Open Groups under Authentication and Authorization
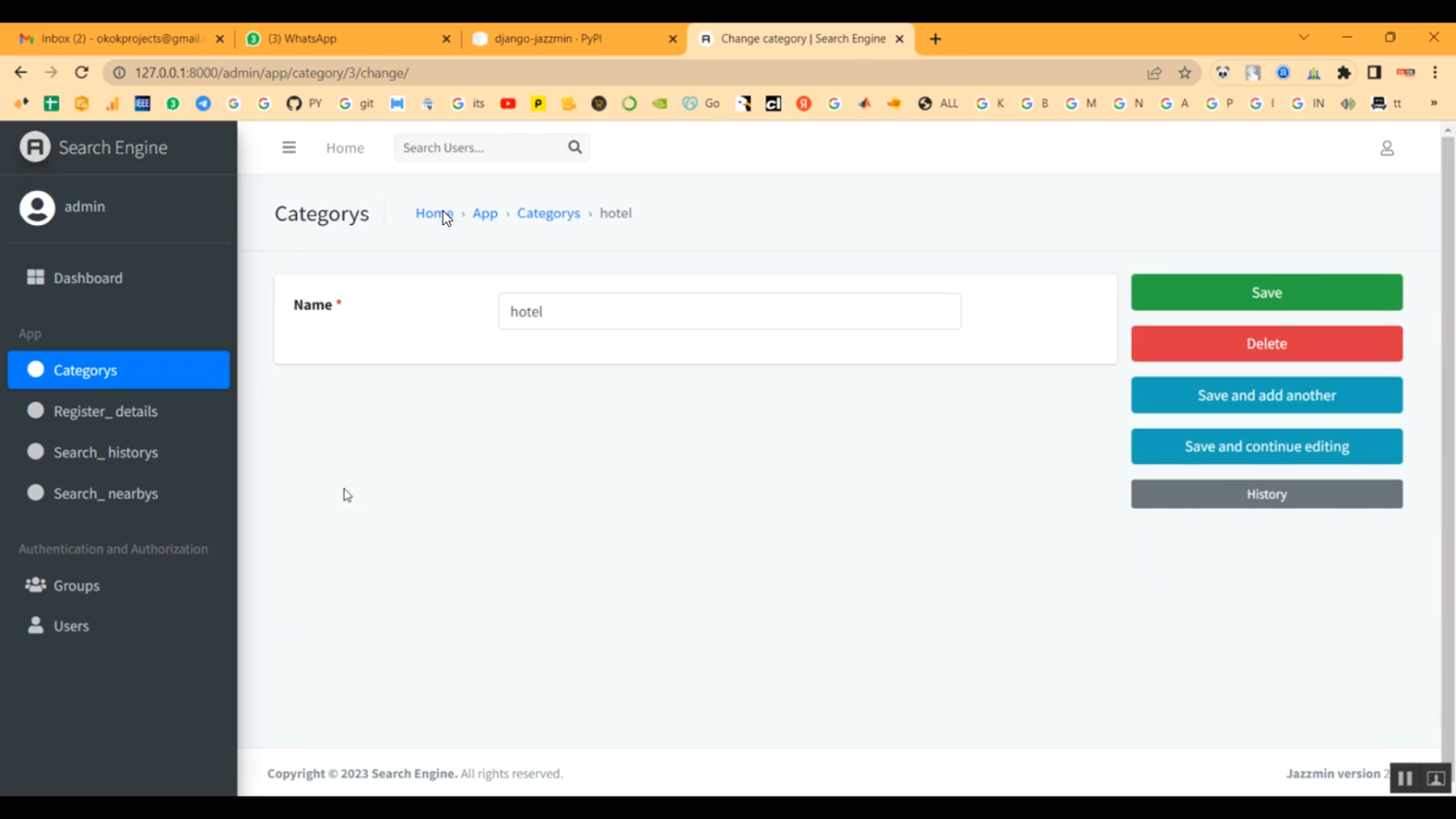Image resolution: width=1456 pixels, height=819 pixels. 118,585
